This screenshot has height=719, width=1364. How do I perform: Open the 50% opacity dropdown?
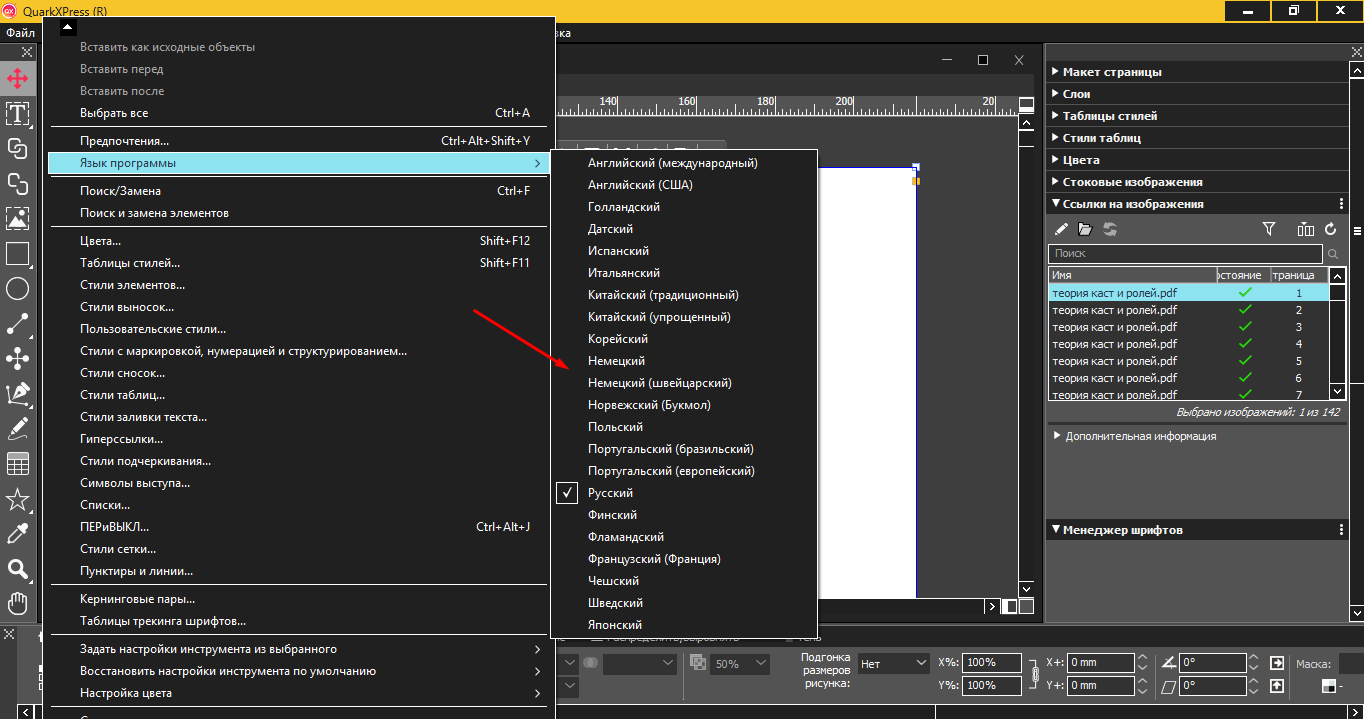click(x=741, y=663)
